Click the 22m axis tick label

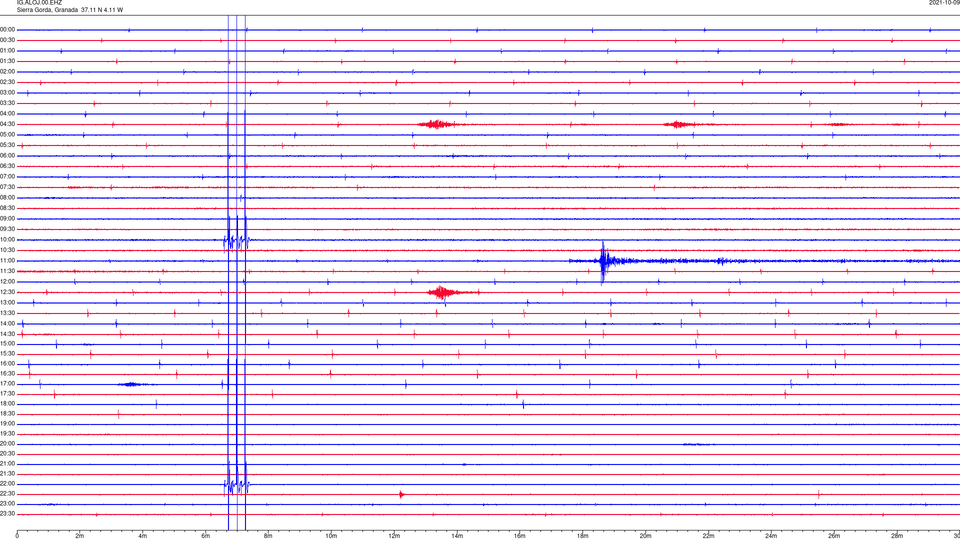pos(708,536)
